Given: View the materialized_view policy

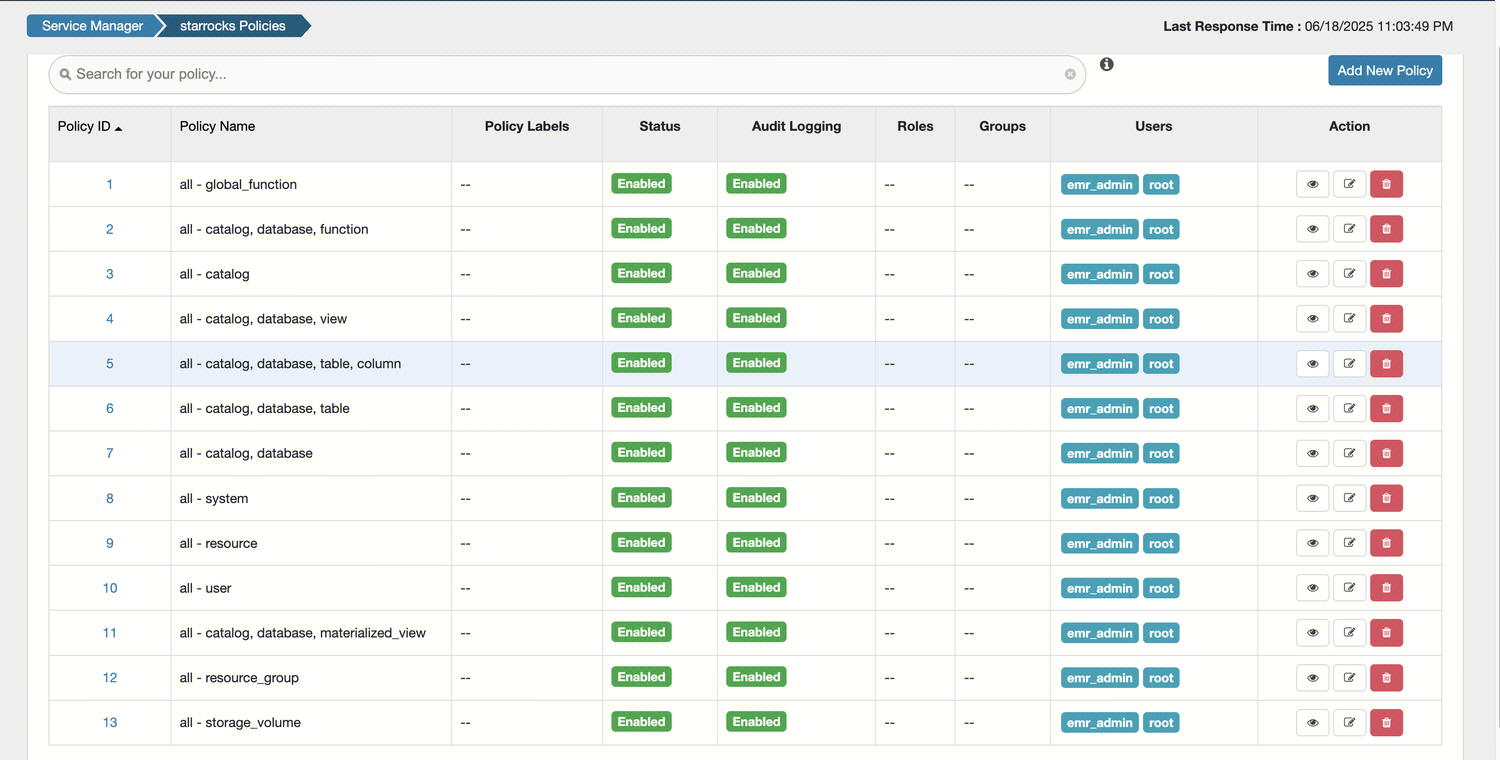Looking at the screenshot, I should pos(1312,633).
